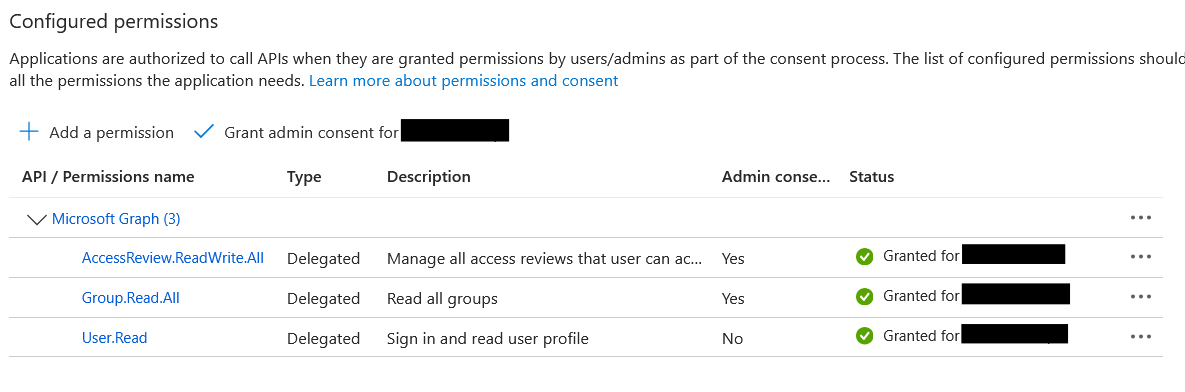This screenshot has width=1185, height=392.
Task: Open the Group.Read.All permission link
Action: point(131,298)
